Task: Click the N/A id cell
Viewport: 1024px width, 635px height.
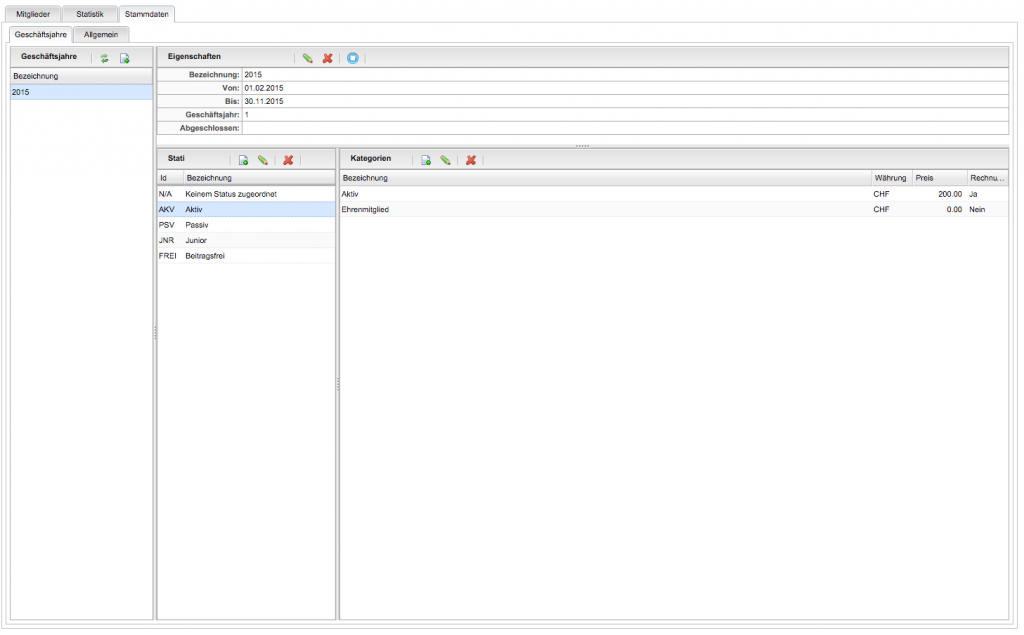Action: (170, 194)
